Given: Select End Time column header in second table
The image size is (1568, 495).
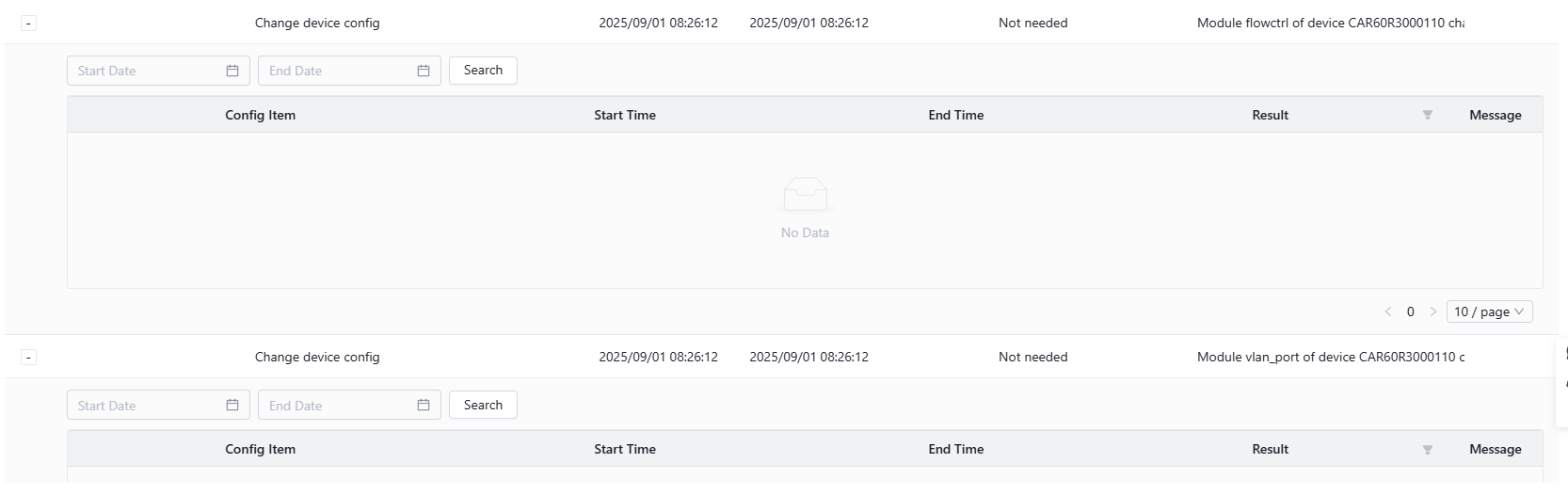Looking at the screenshot, I should pos(956,450).
